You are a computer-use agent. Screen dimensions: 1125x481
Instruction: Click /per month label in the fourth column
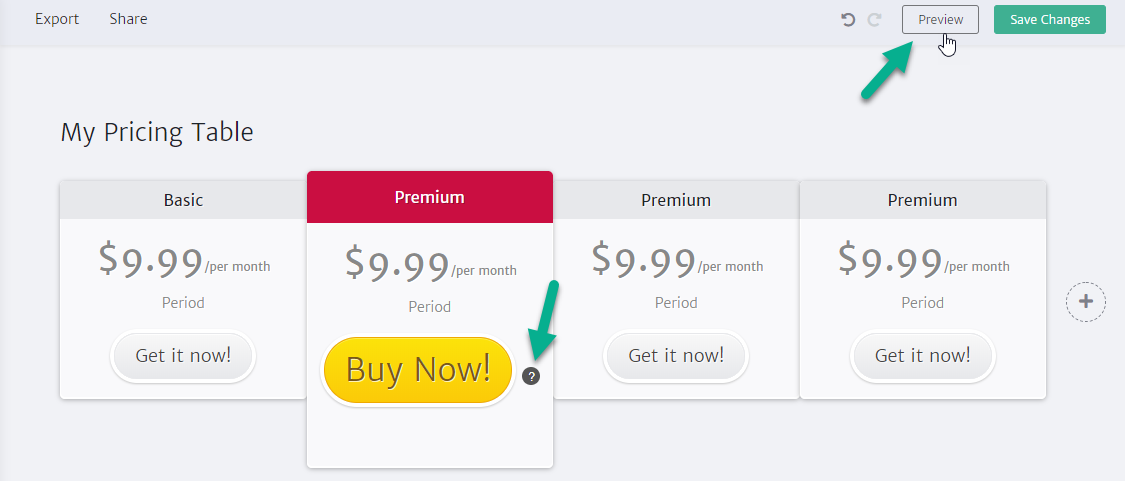(976, 267)
